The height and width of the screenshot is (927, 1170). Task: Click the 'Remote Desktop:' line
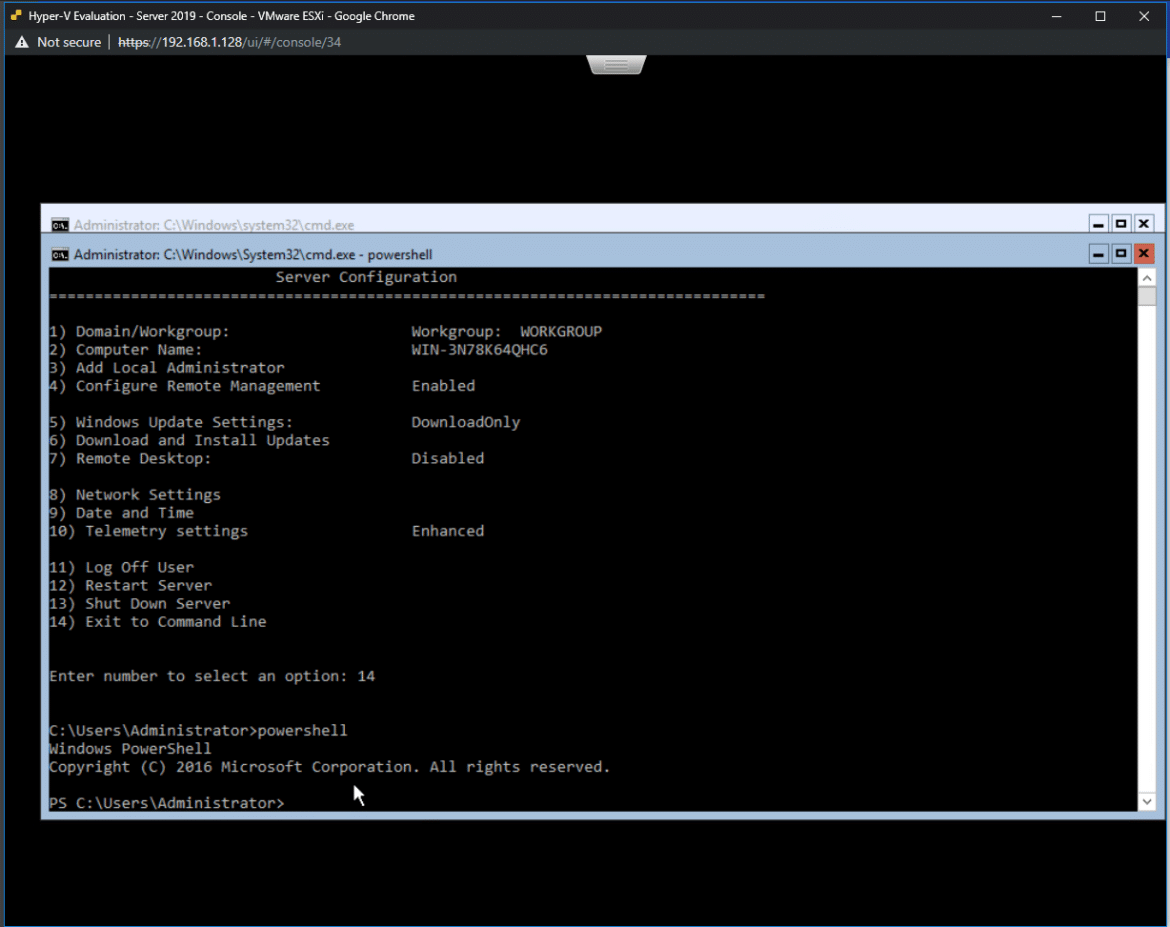coord(131,458)
